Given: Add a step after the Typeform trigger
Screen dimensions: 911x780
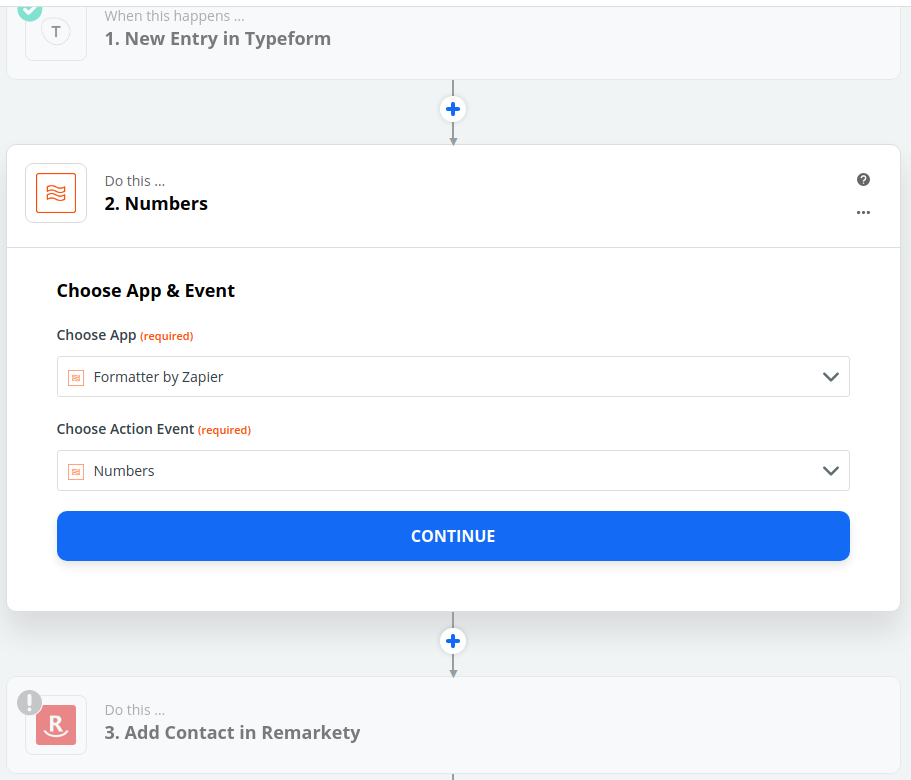Looking at the screenshot, I should click(x=453, y=109).
